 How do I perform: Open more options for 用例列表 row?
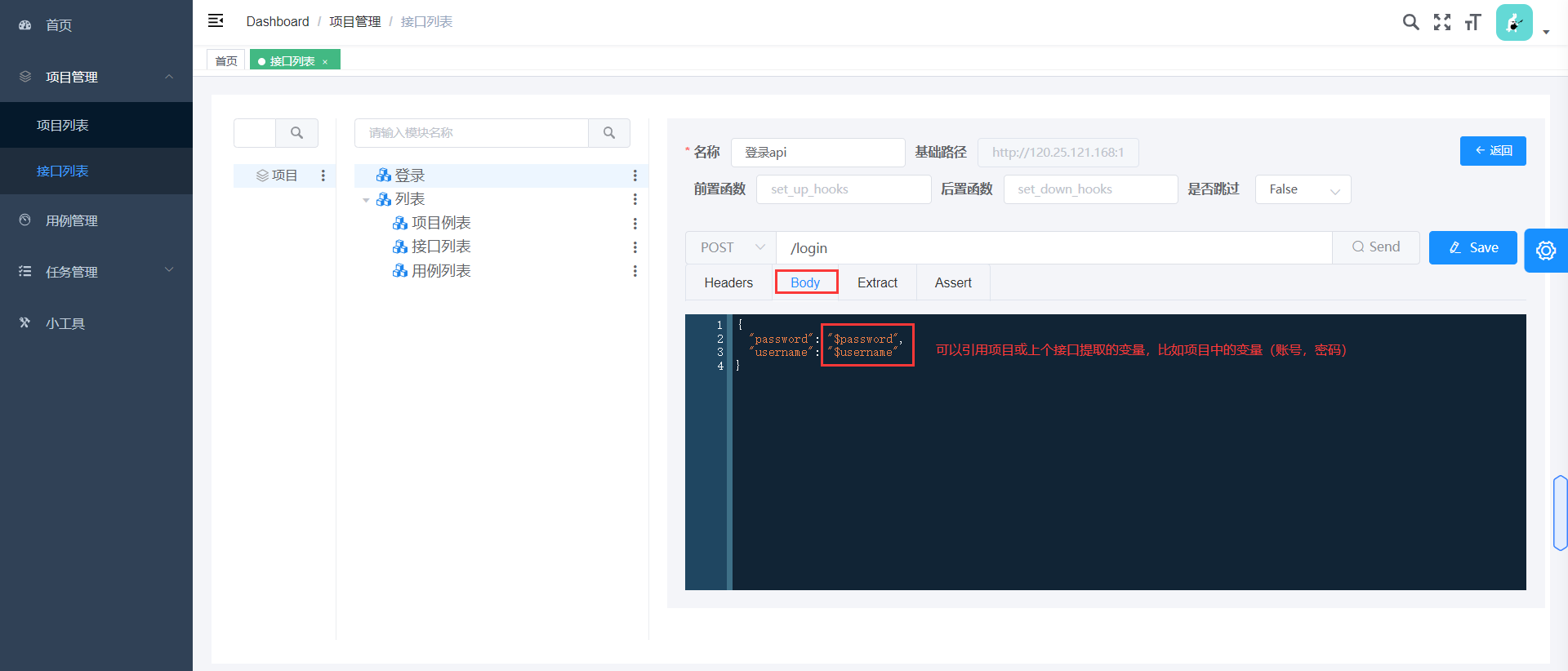(635, 271)
